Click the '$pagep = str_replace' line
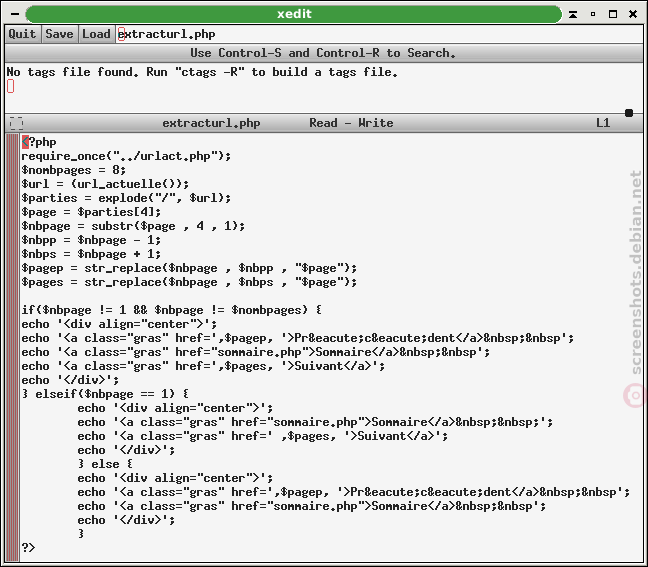648x567 pixels. 189,268
